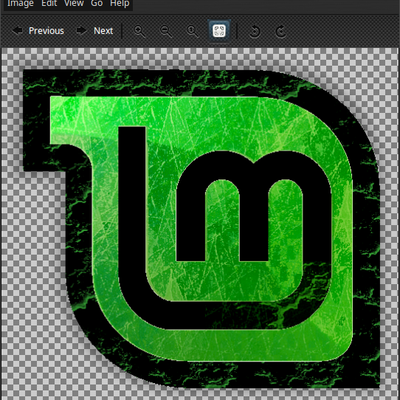
Task: Open the Image menu
Action: tap(20, 4)
